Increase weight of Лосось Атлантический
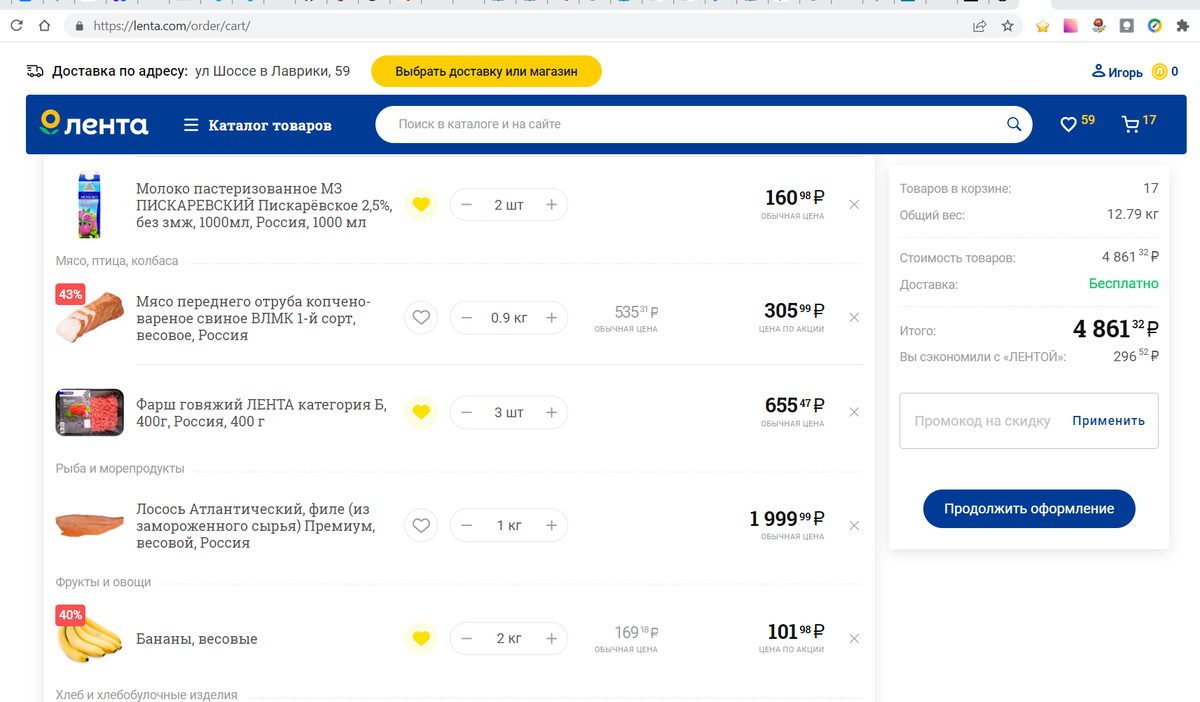Viewport: 1200px width, 702px height. click(551, 525)
